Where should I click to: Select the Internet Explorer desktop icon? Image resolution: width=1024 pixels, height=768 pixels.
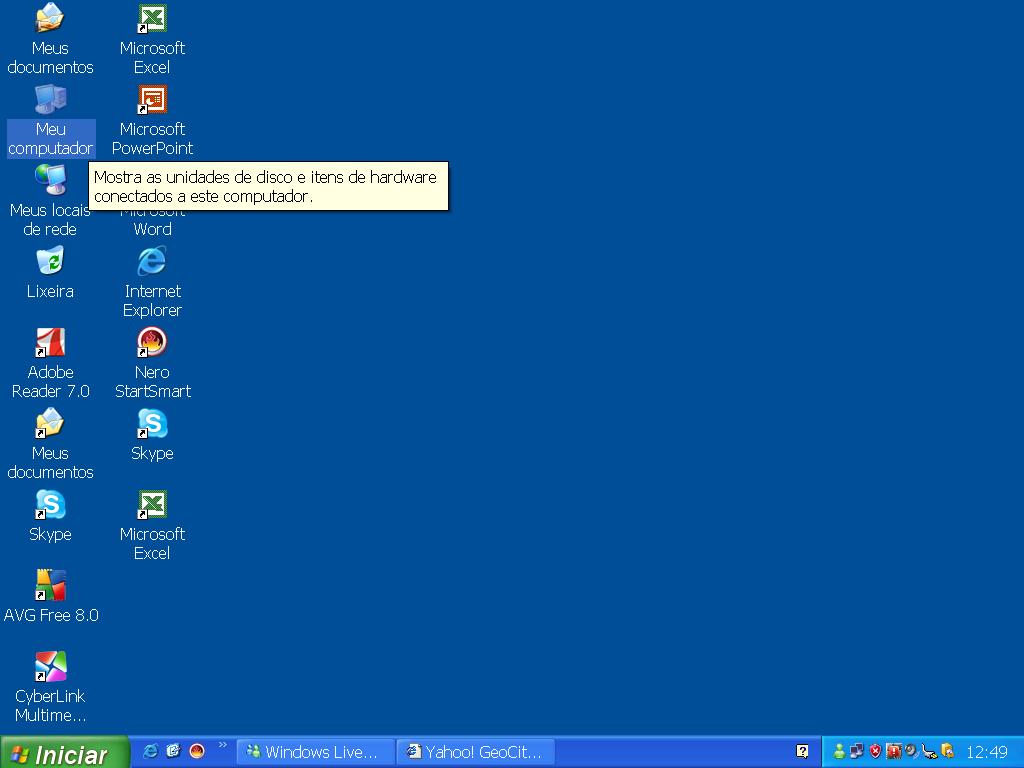(152, 282)
